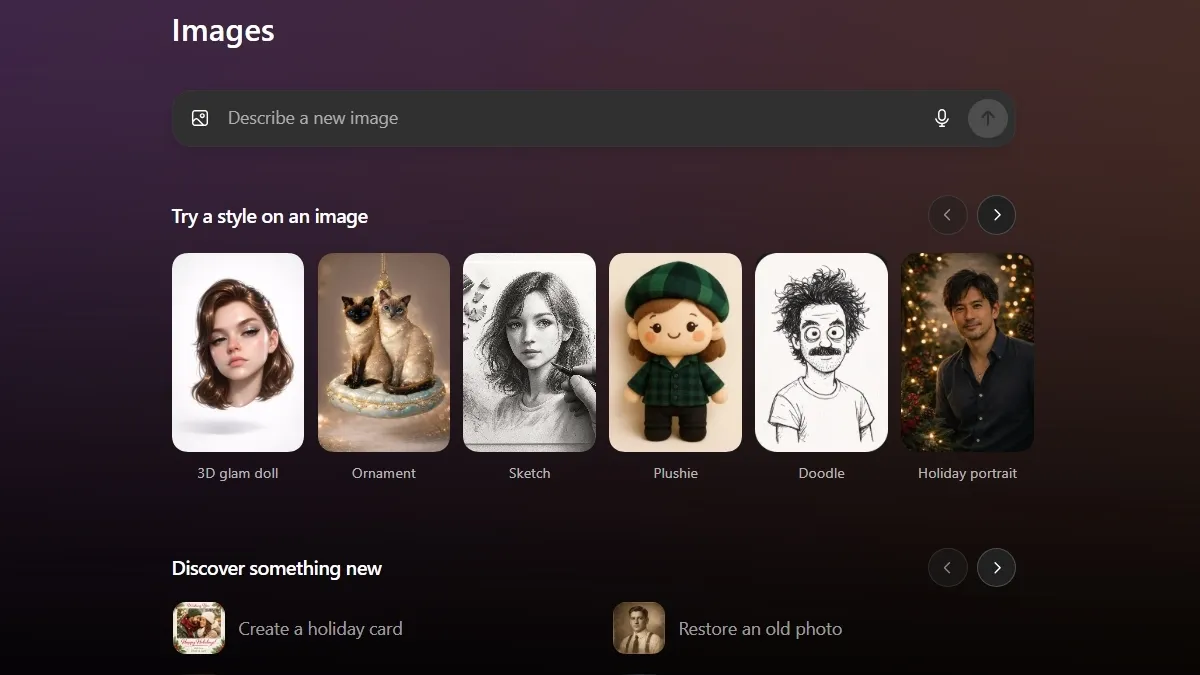Image resolution: width=1200 pixels, height=675 pixels.
Task: Open the Doodle style
Action: 821,352
